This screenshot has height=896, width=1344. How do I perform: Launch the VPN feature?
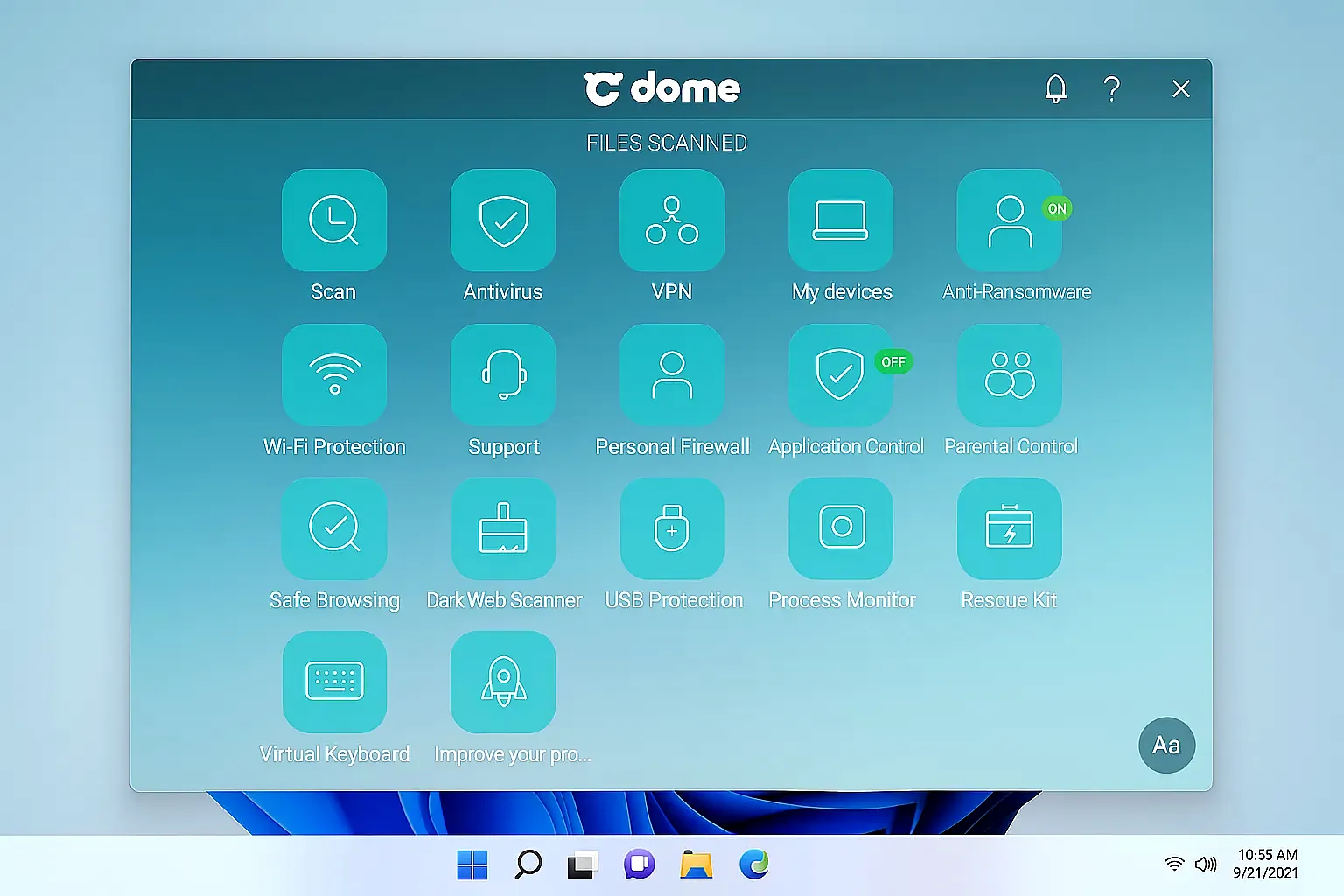[x=672, y=220]
